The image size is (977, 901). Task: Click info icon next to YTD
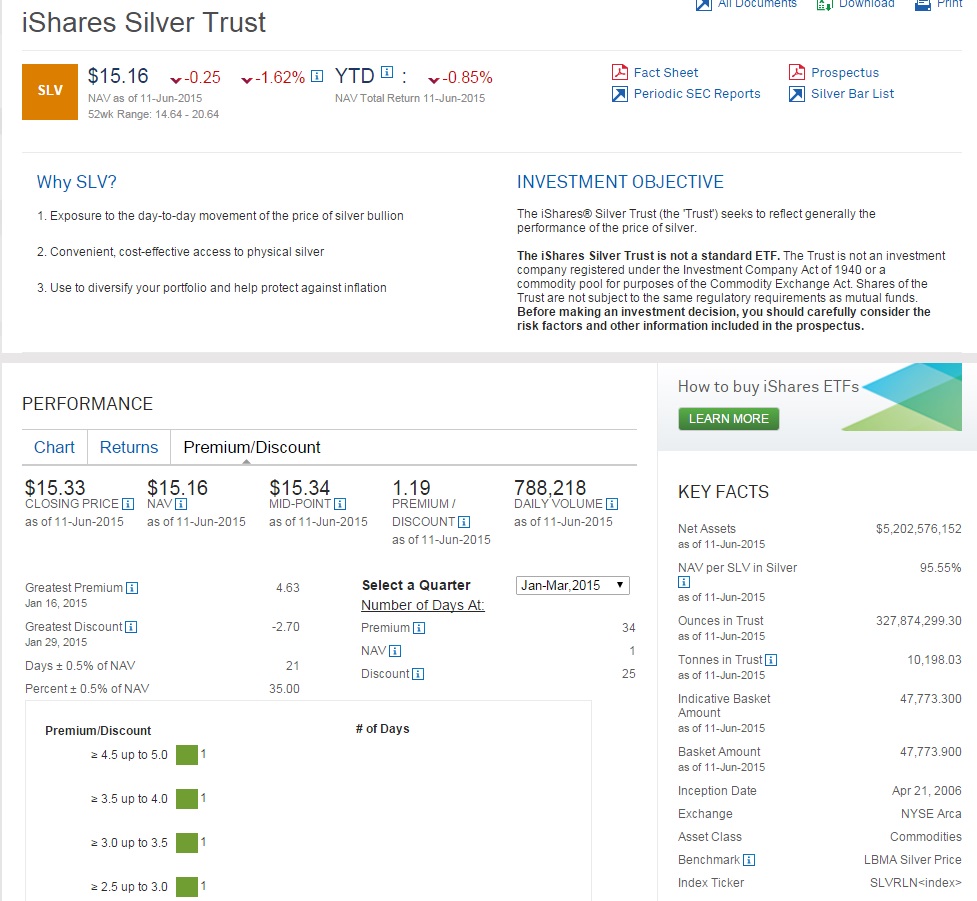pyautogui.click(x=388, y=73)
